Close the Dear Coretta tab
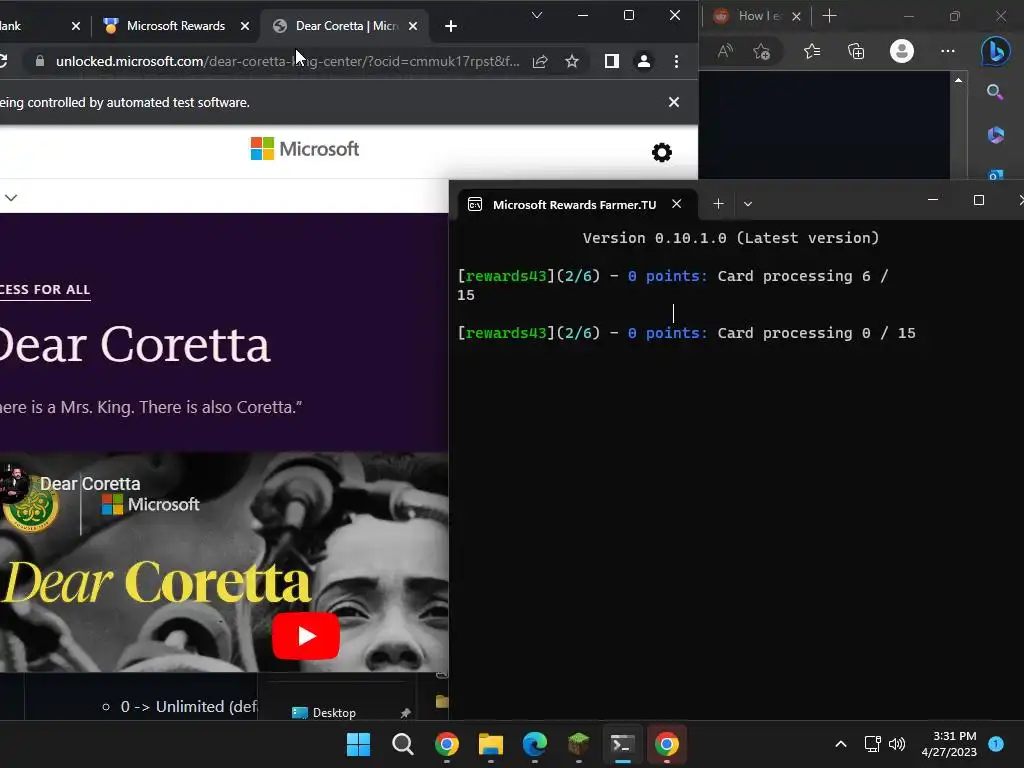This screenshot has height=768, width=1024. 413,26
